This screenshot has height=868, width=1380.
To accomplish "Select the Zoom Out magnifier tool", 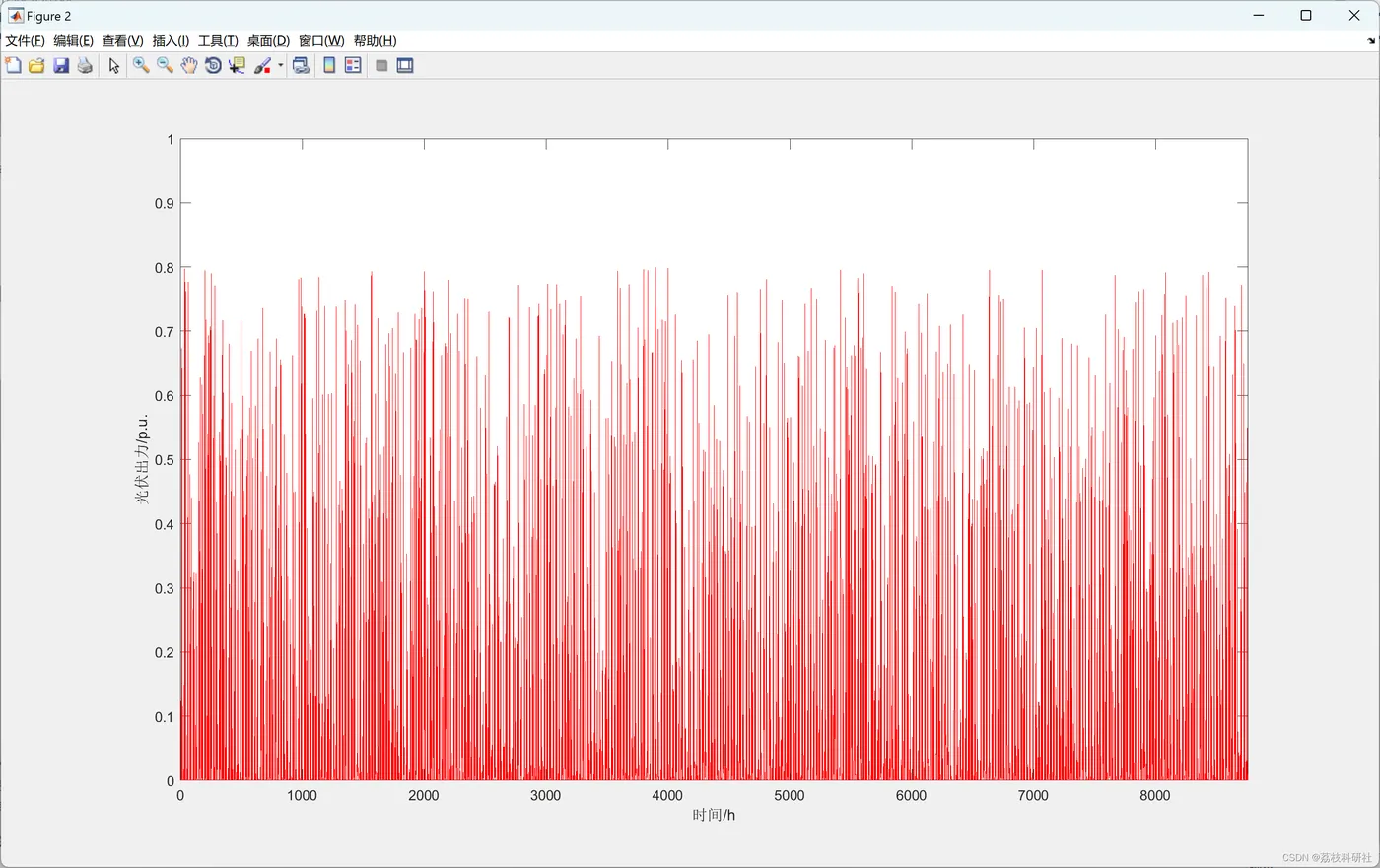I will tap(165, 66).
